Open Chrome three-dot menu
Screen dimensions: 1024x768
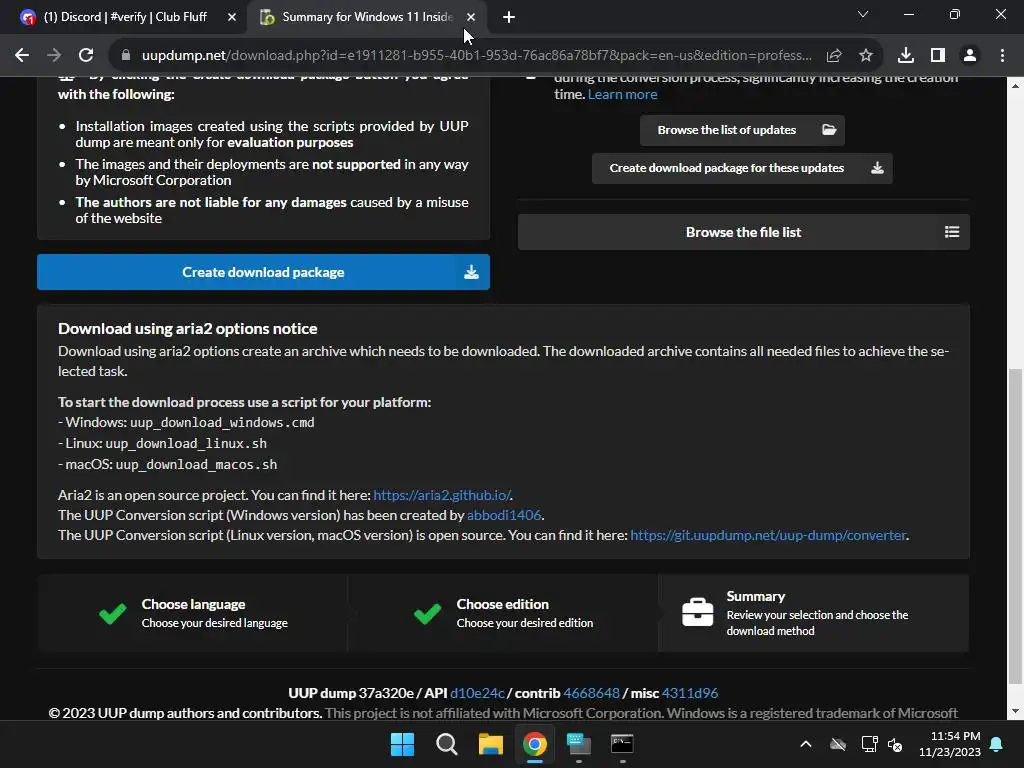[1002, 56]
